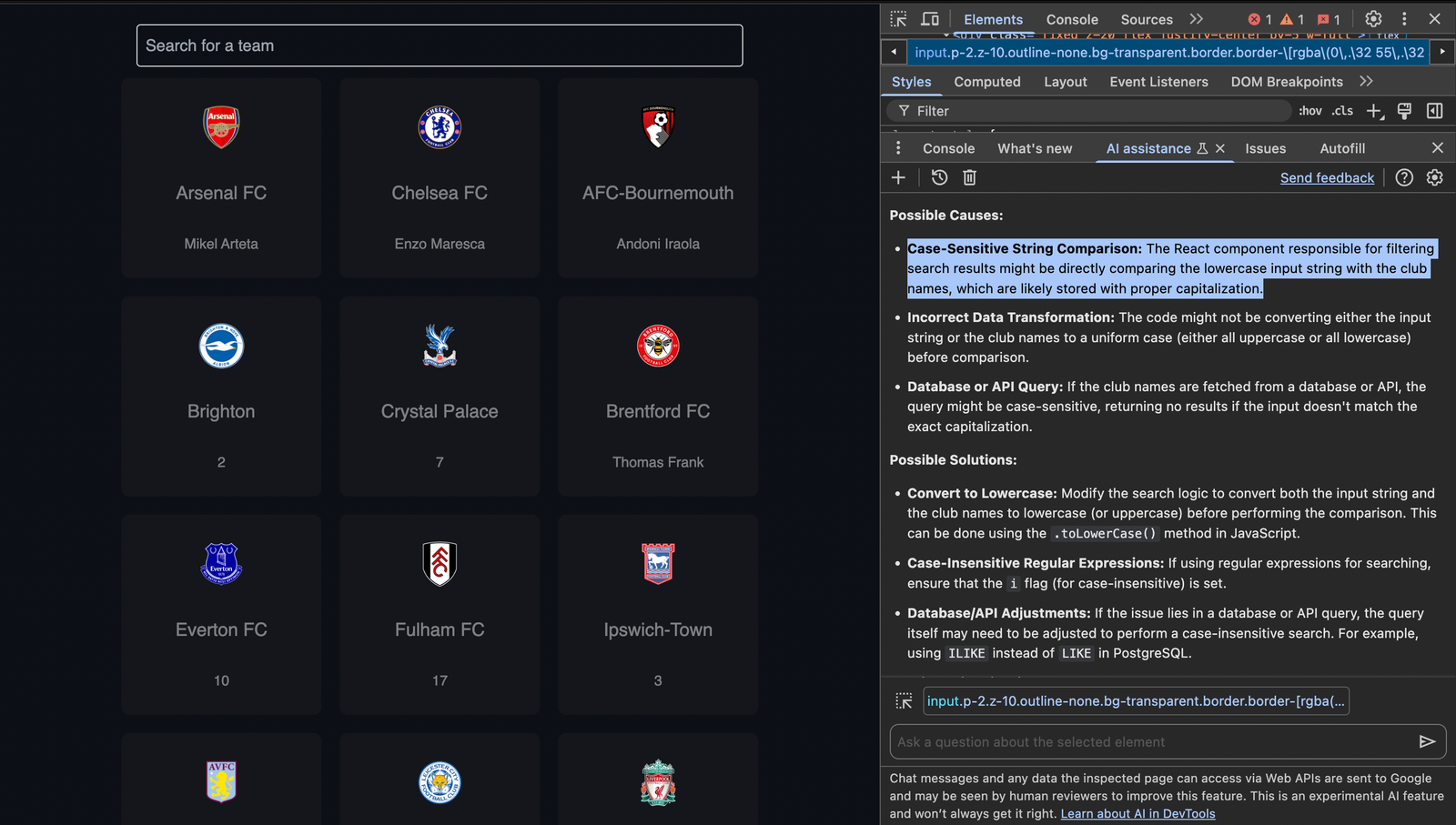Viewport: 1456px width, 825px height.
Task: Click Learn about AI in DevTools link
Action: point(1137,813)
